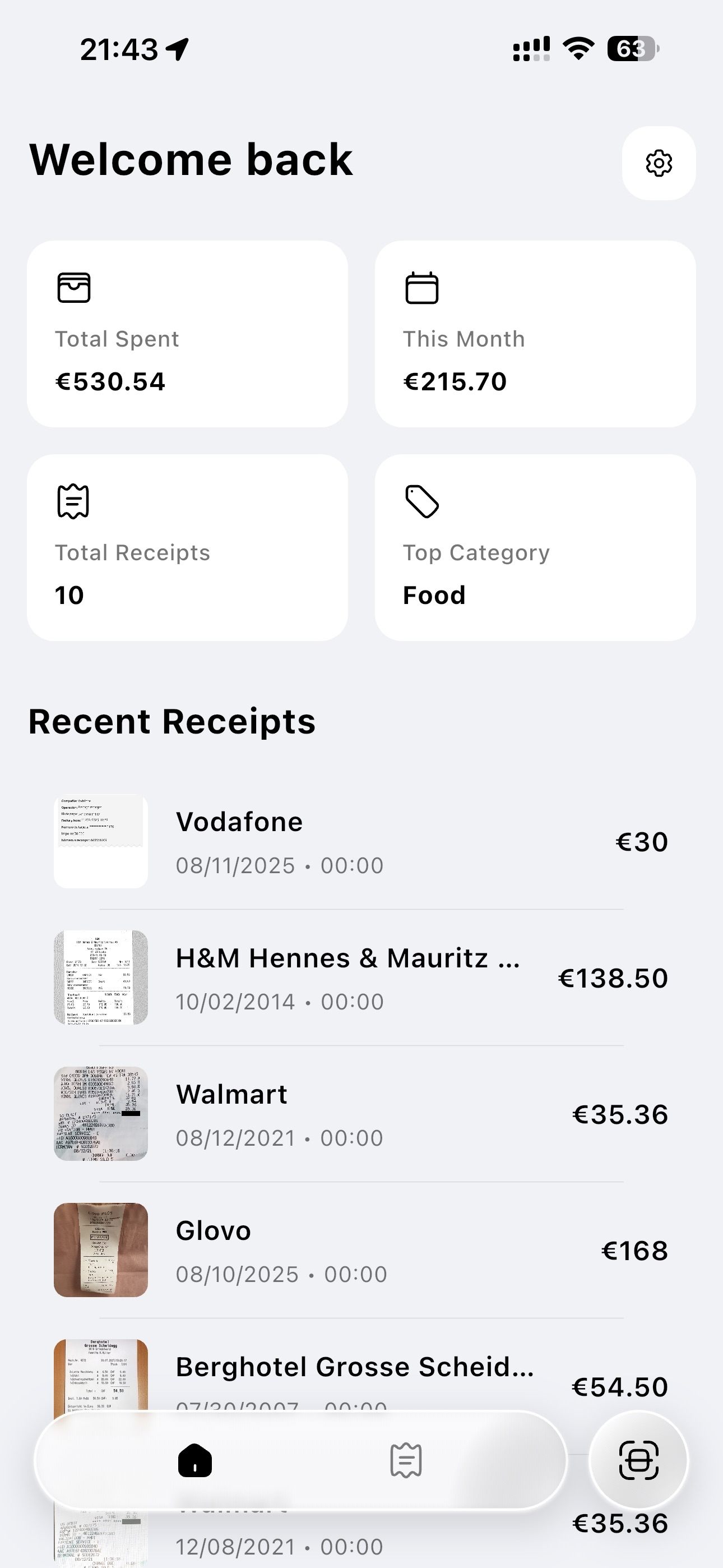This screenshot has width=723, height=1568.
Task: Tap the wallet icon in Total Spent
Action: pos(73,287)
